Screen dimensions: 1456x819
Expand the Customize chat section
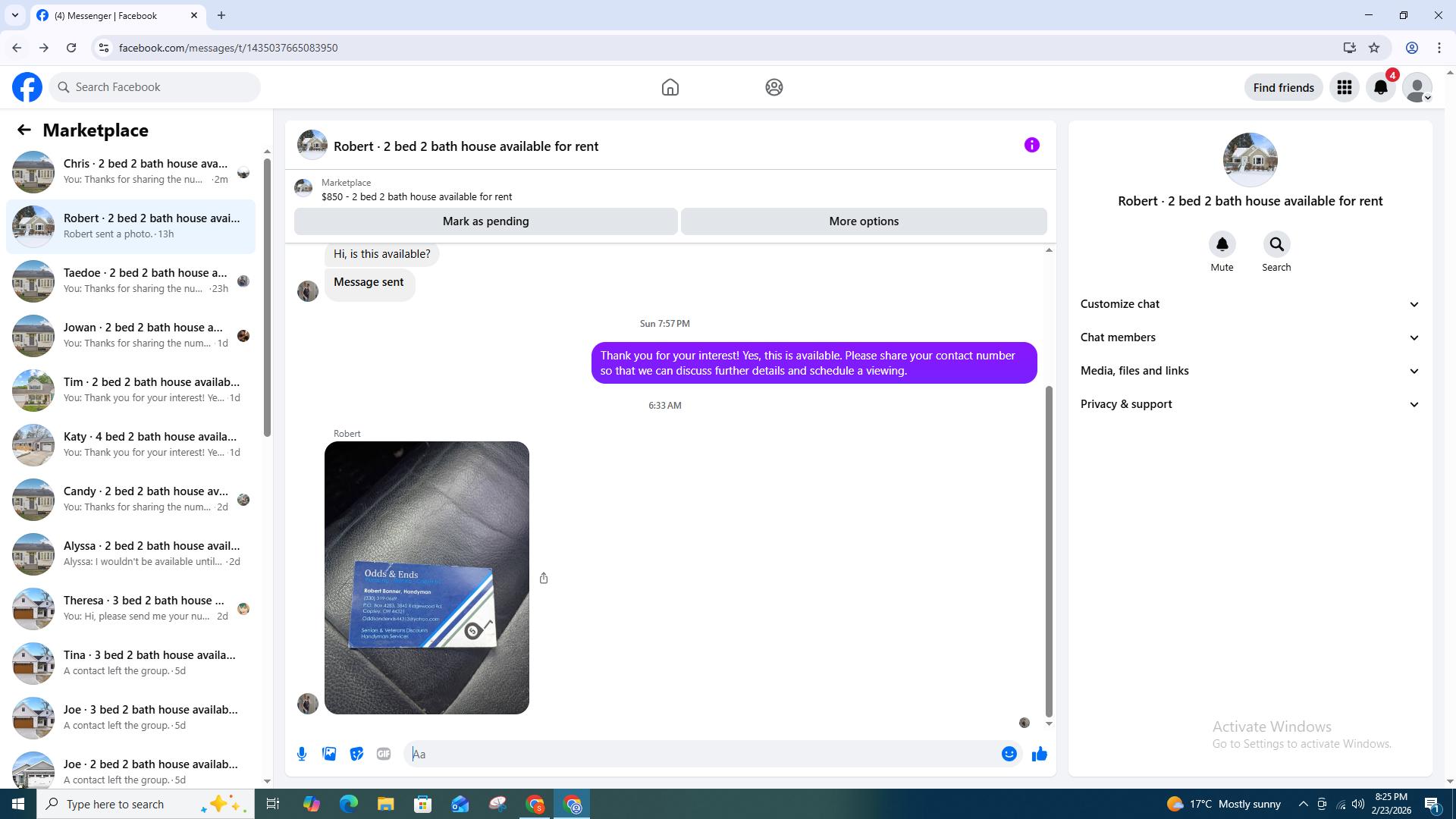point(1250,304)
